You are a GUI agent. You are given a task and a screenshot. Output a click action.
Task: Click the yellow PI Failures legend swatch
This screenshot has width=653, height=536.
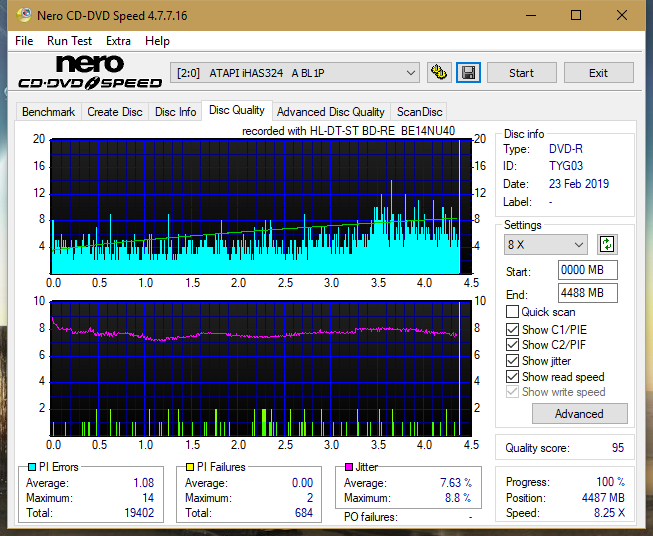pyautogui.click(x=189, y=467)
